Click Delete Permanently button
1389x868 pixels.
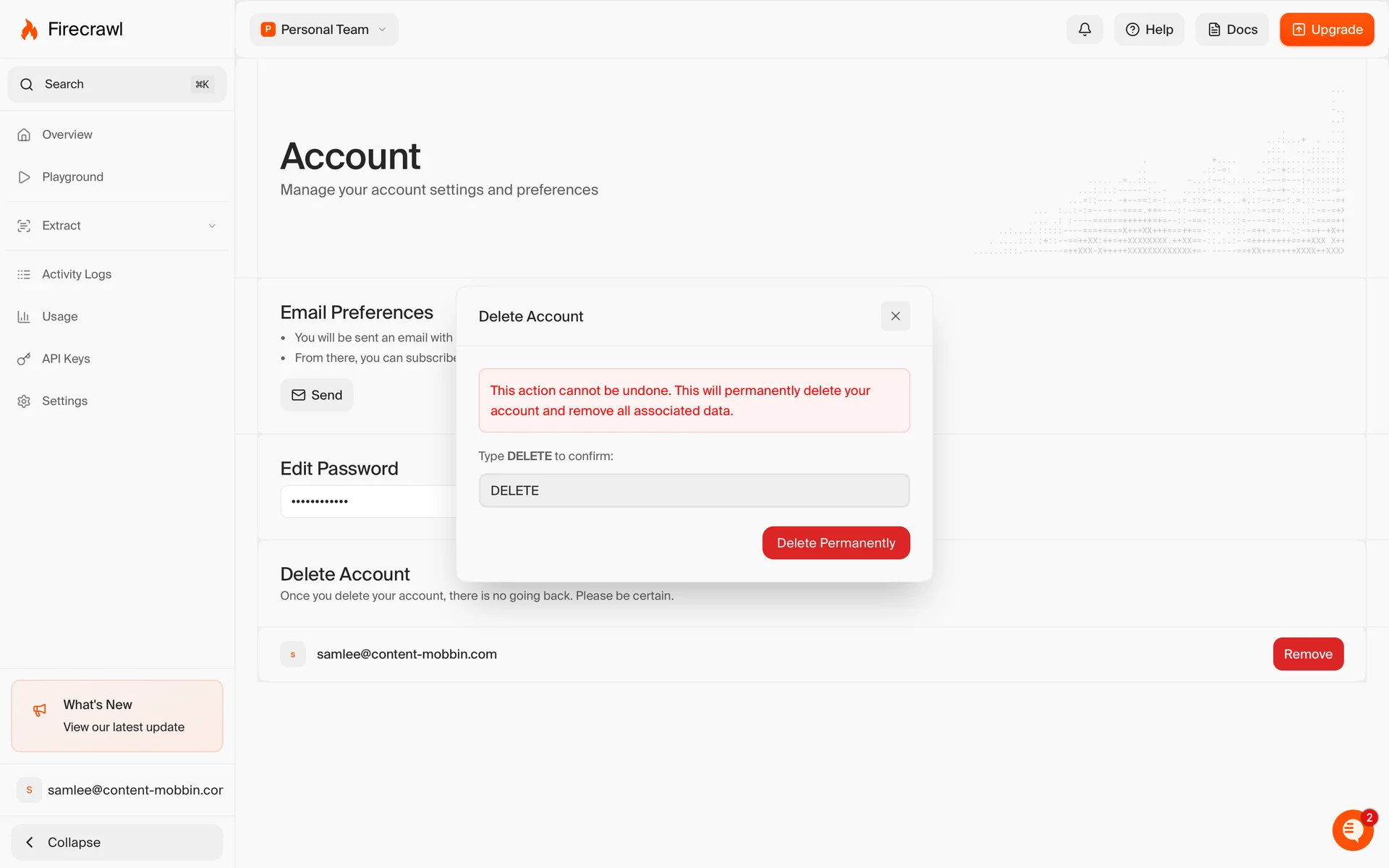tap(836, 543)
